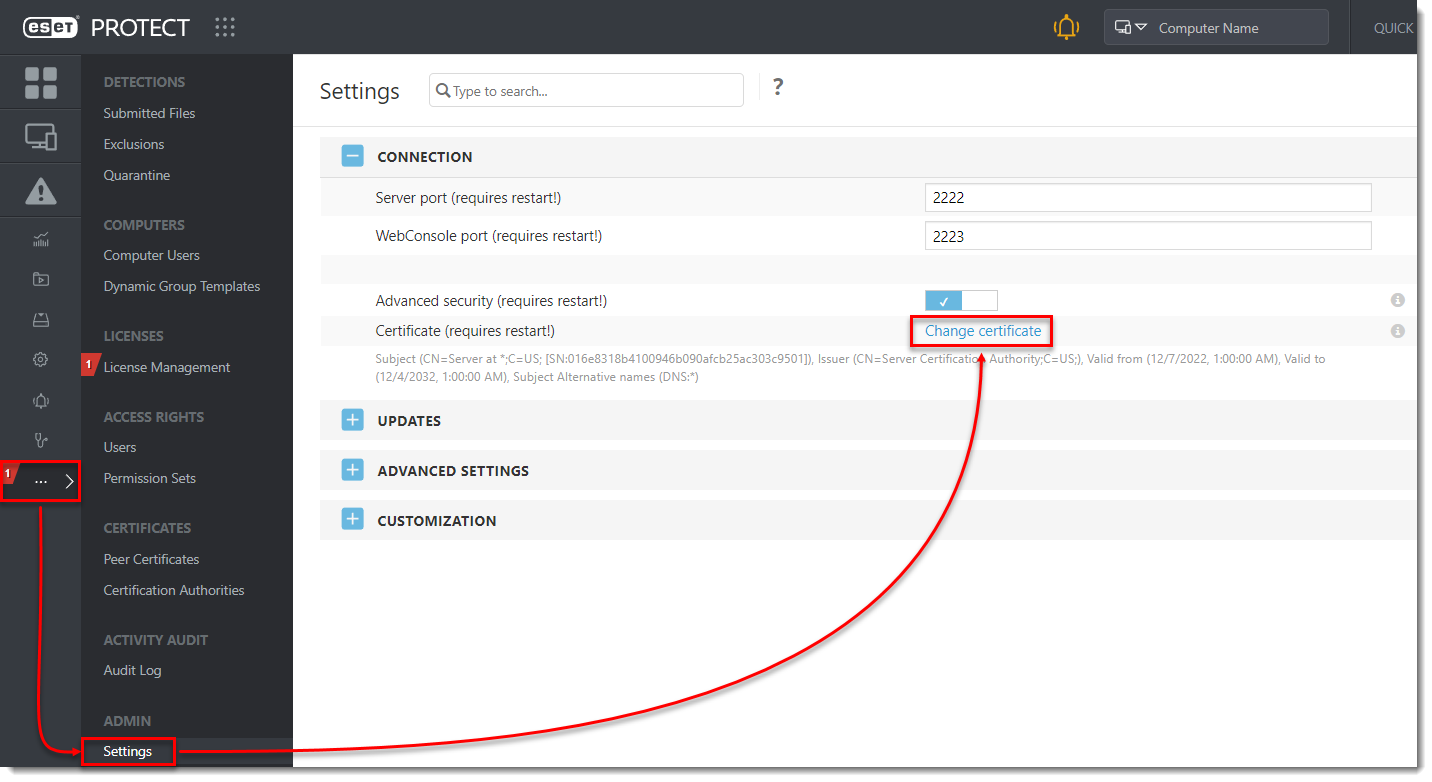Expand the CUSTOMIZATION section
This screenshot has height=782, width=1432.
[352, 520]
